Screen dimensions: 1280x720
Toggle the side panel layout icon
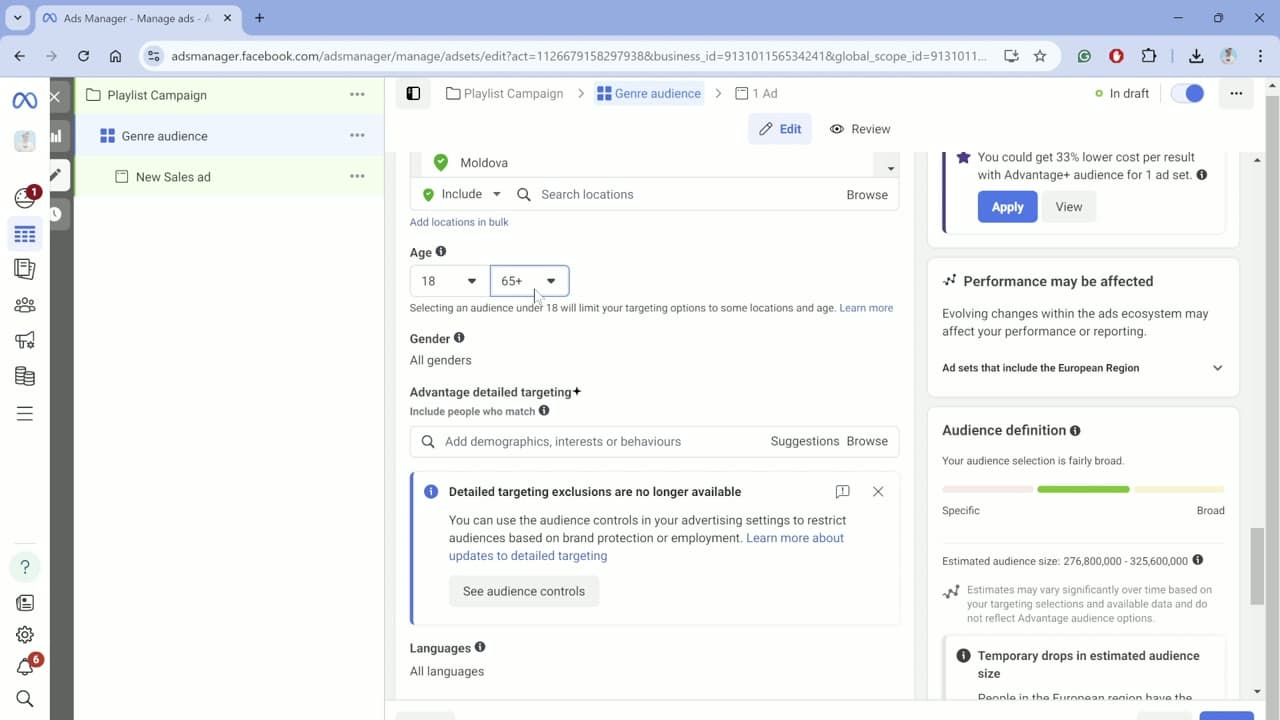[413, 93]
